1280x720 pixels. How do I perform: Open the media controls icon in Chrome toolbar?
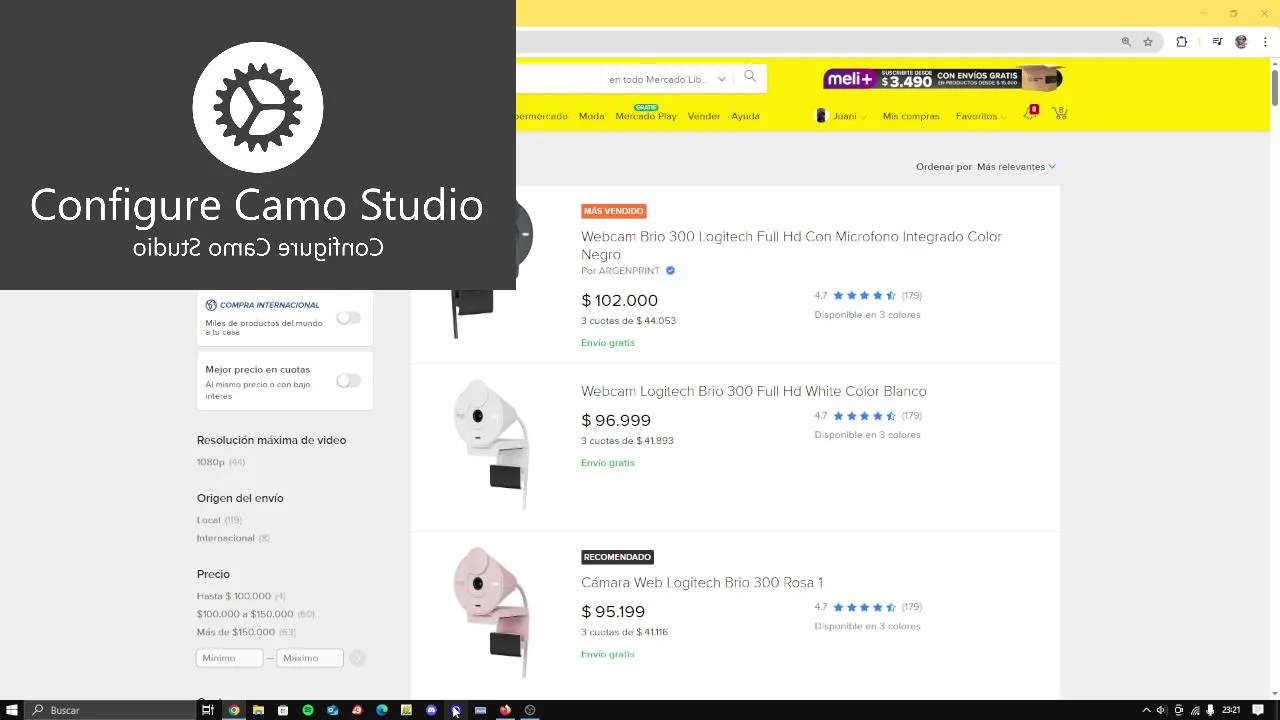(1217, 42)
